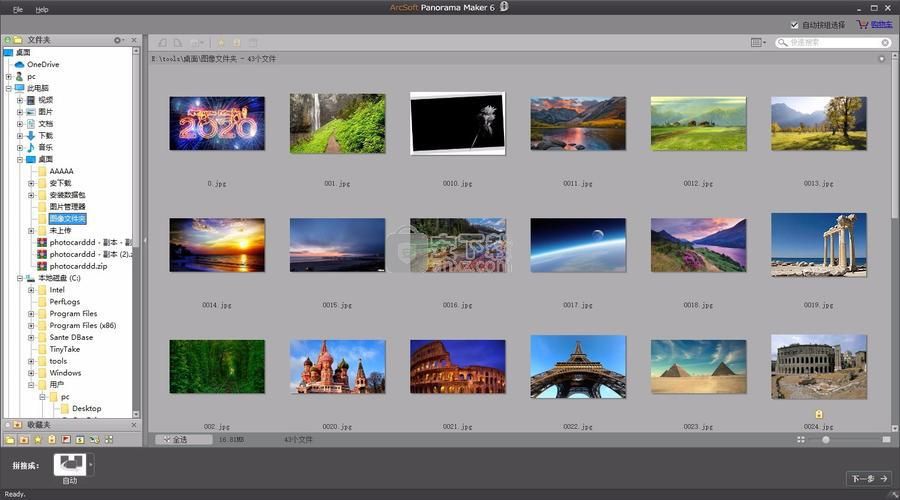The image size is (900, 500).
Task: Click the green arrow favorites icon
Action: click(94, 440)
